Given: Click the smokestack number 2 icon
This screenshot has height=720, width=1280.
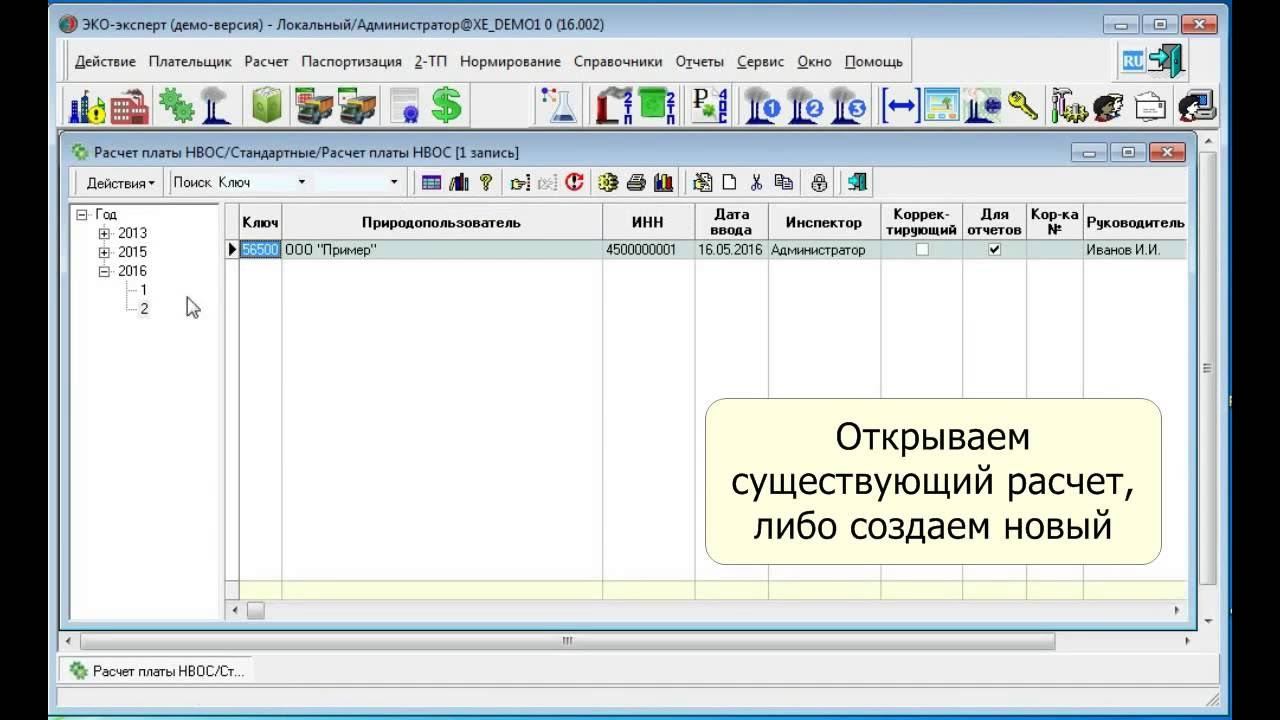Looking at the screenshot, I should pos(804,105).
